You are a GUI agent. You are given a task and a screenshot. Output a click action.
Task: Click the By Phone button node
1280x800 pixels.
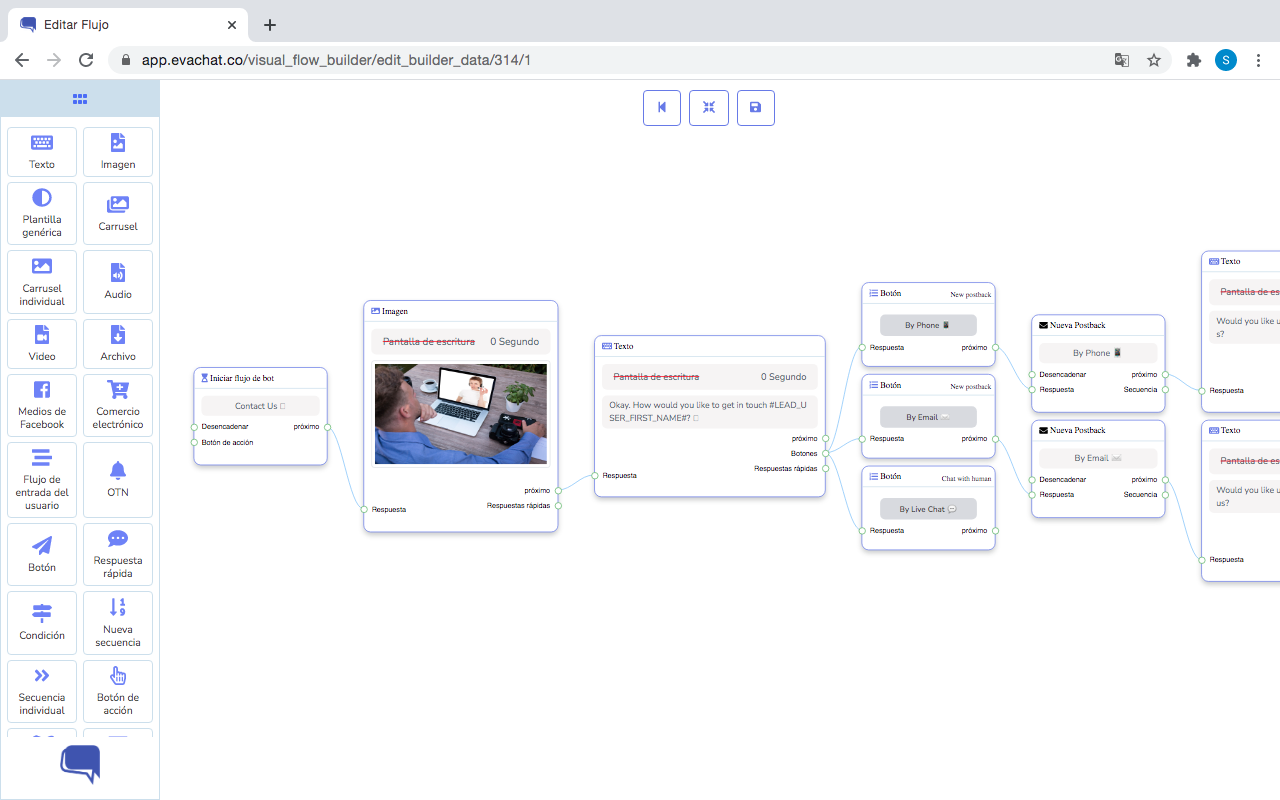pyautogui.click(x=928, y=325)
